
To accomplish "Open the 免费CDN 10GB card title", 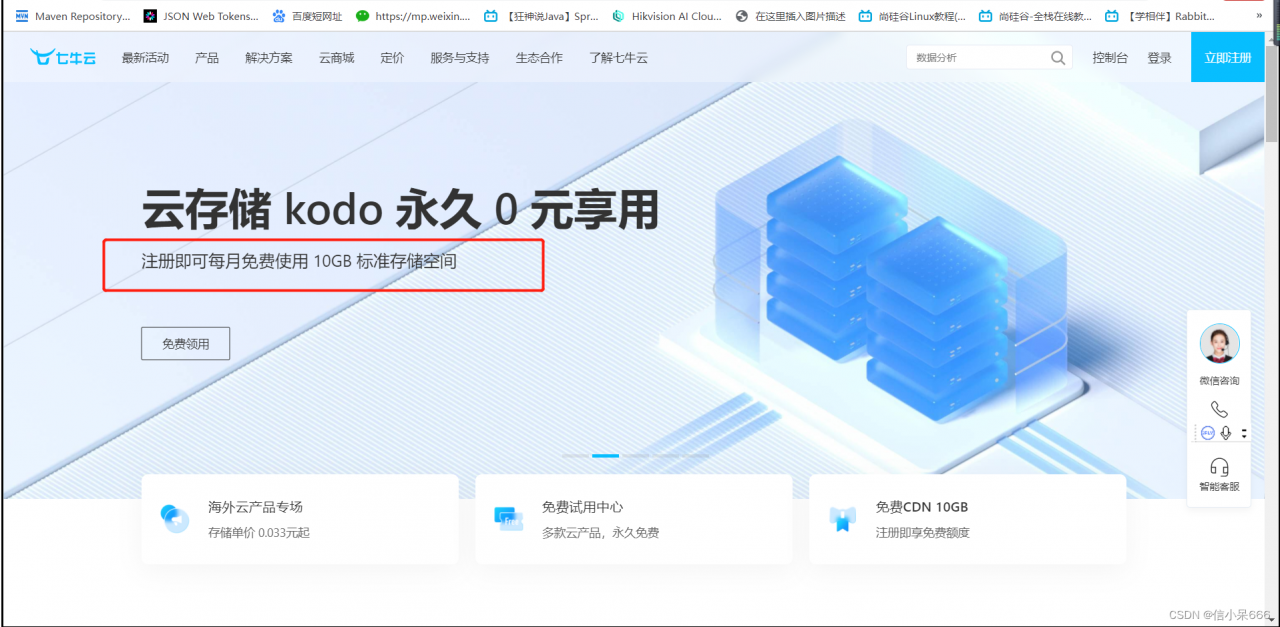I will 922,507.
